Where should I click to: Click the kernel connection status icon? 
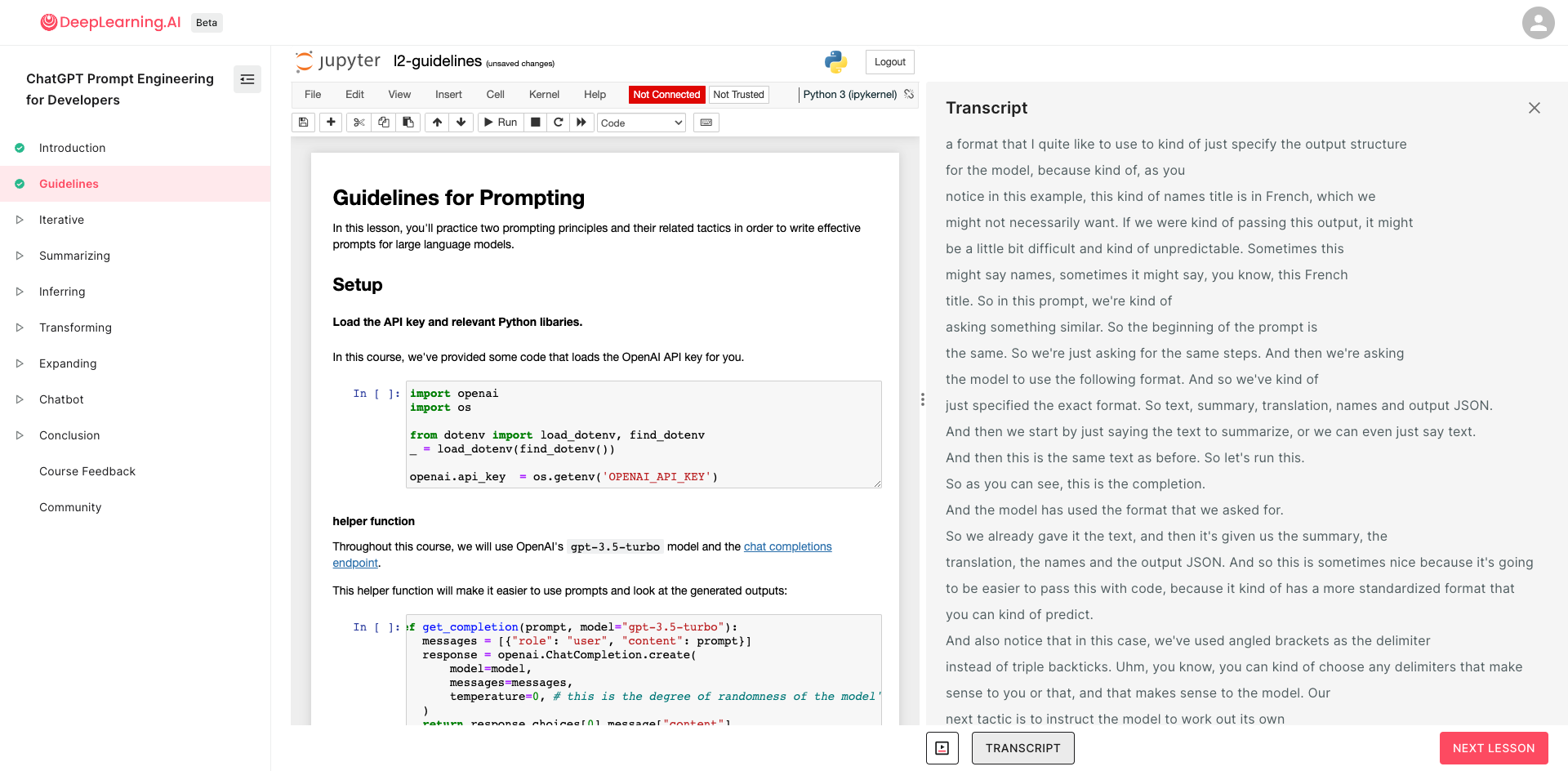909,95
